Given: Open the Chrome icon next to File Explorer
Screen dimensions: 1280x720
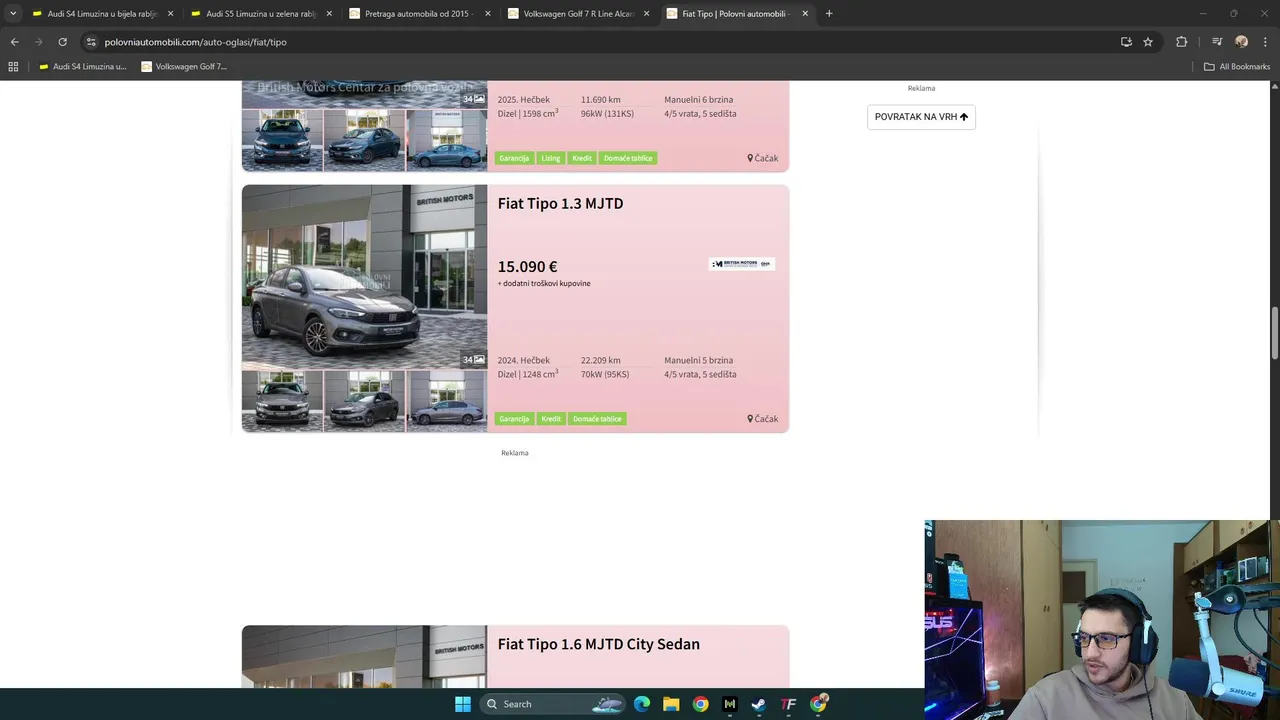Looking at the screenshot, I should (x=700, y=704).
